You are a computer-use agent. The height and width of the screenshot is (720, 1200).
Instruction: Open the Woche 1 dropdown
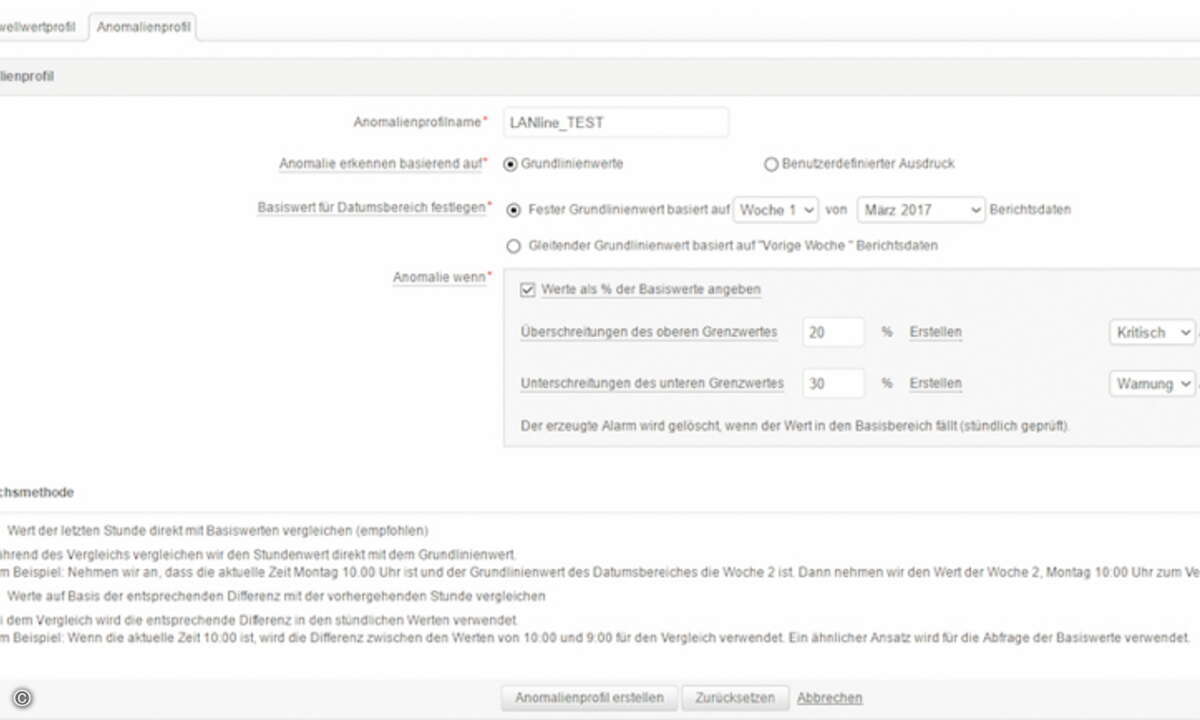point(777,210)
